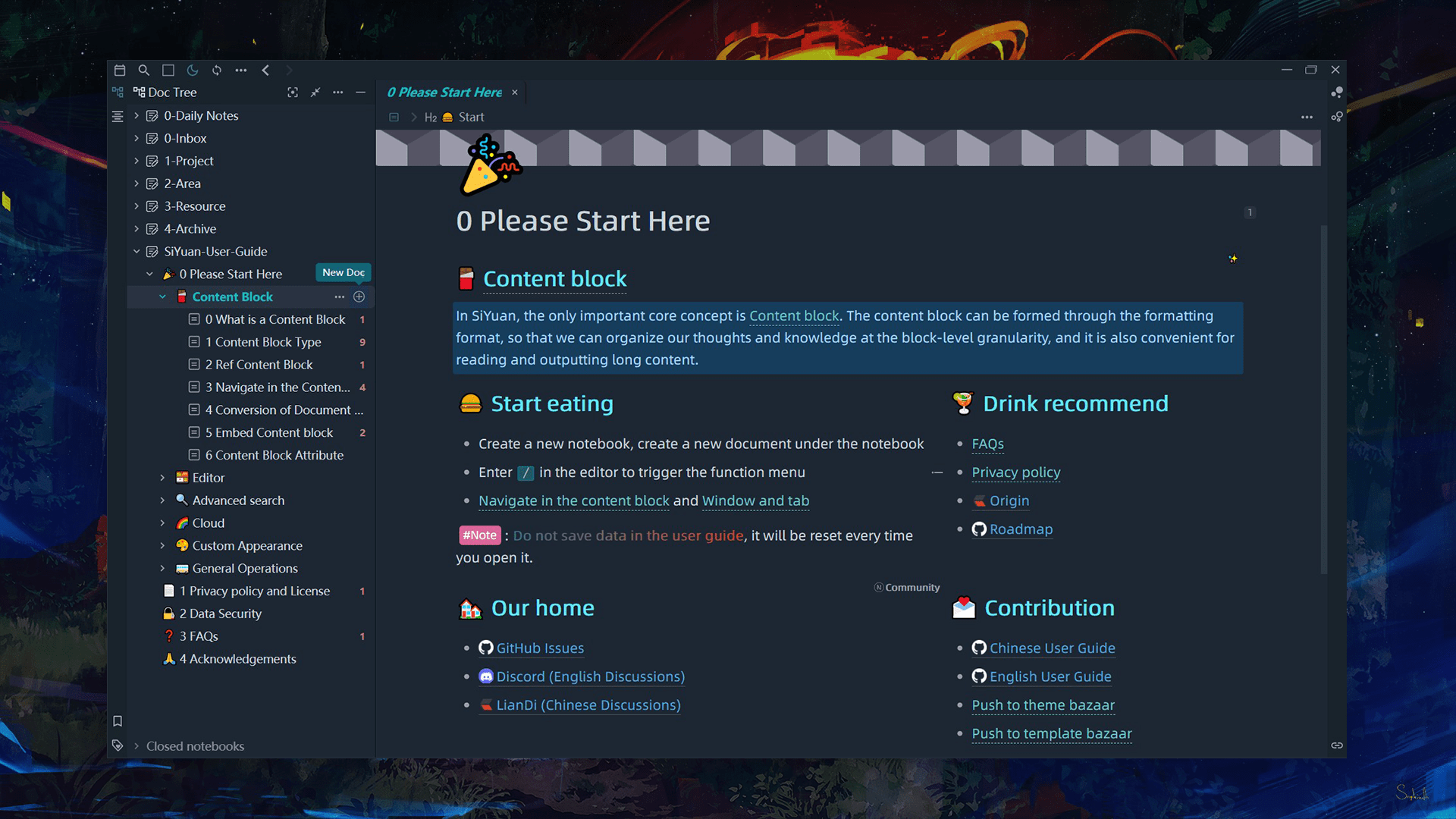This screenshot has width=1456, height=819.
Task: Click the party popper document icon
Action: (x=490, y=165)
